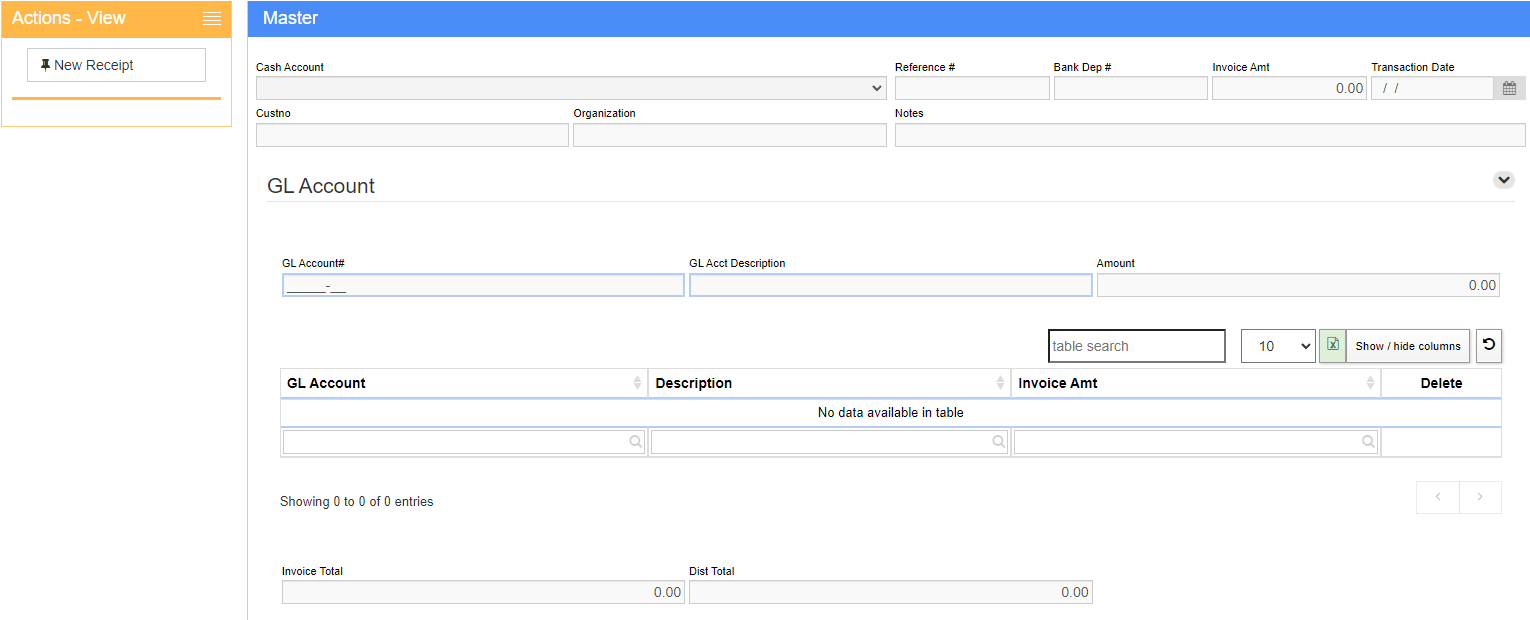
Task: Click 'Showing 0 to 0 of 0 entries' text
Action: (357, 501)
